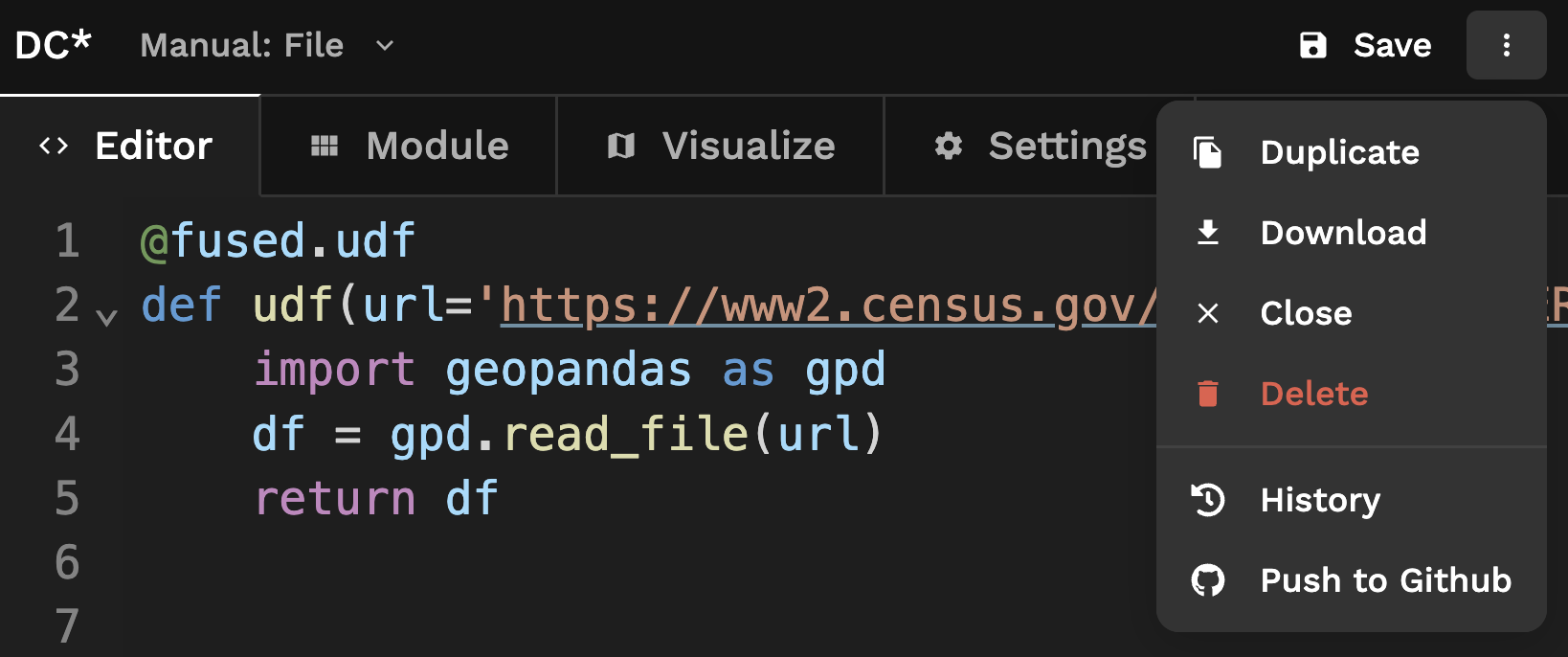Viewport: 1568px width, 657px height.
Task: Open the three-dot more options menu
Action: coord(1506,45)
